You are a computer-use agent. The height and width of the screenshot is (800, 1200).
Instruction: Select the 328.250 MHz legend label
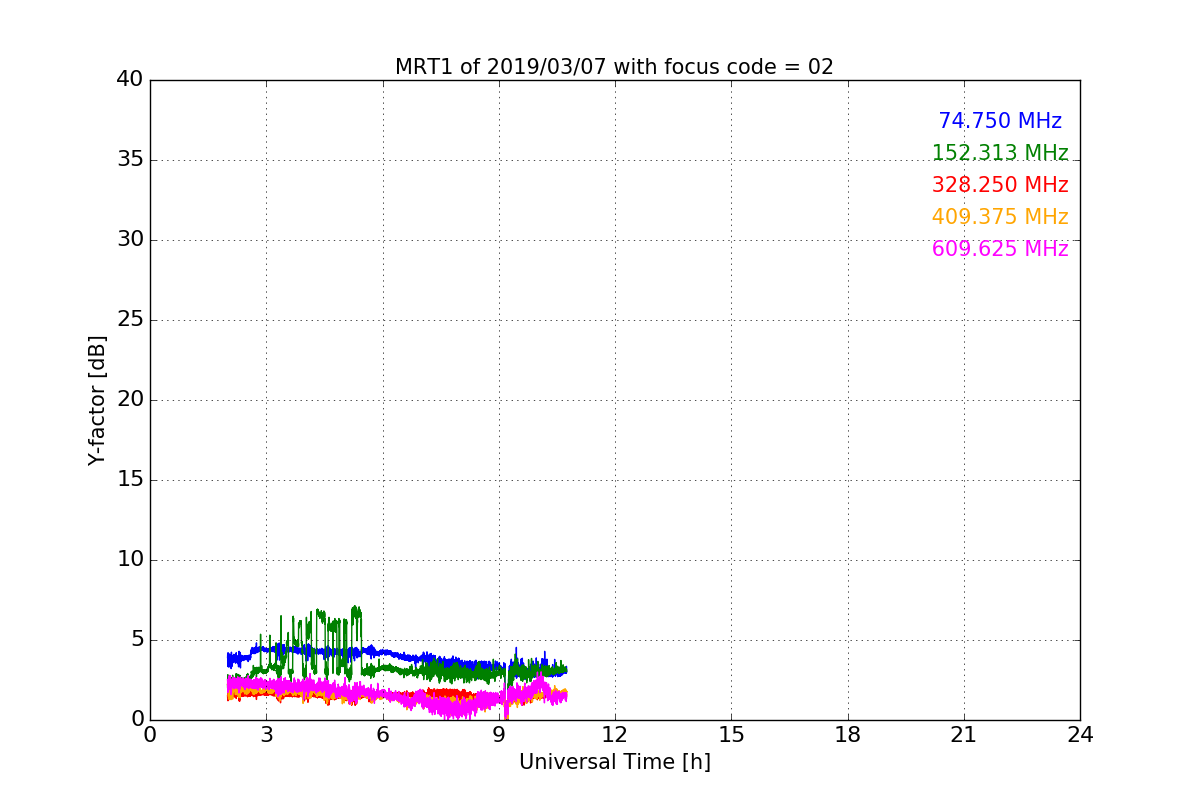click(1000, 185)
